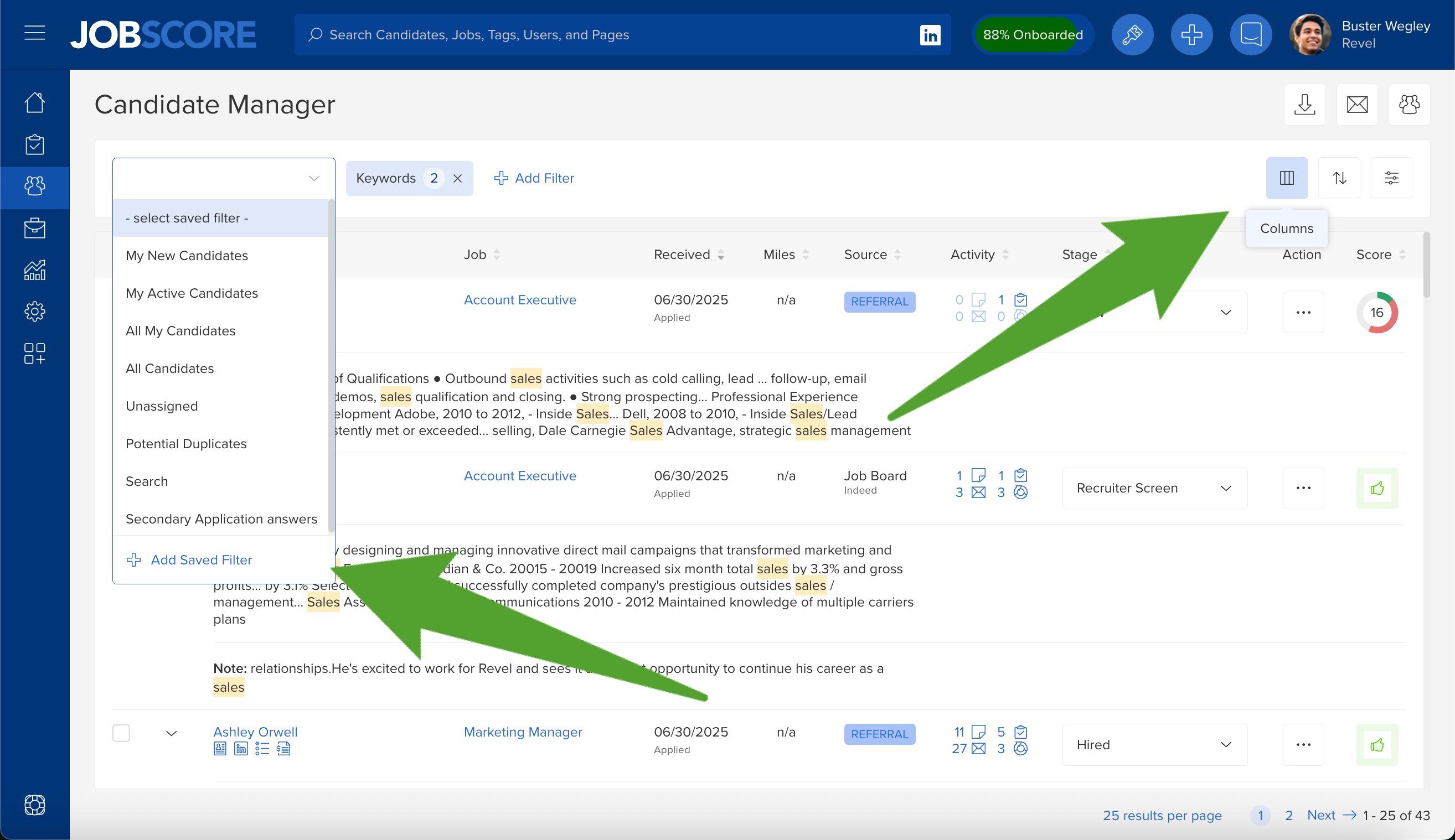Open stage dropdown for first referral row
The image size is (1455, 840).
point(1154,312)
